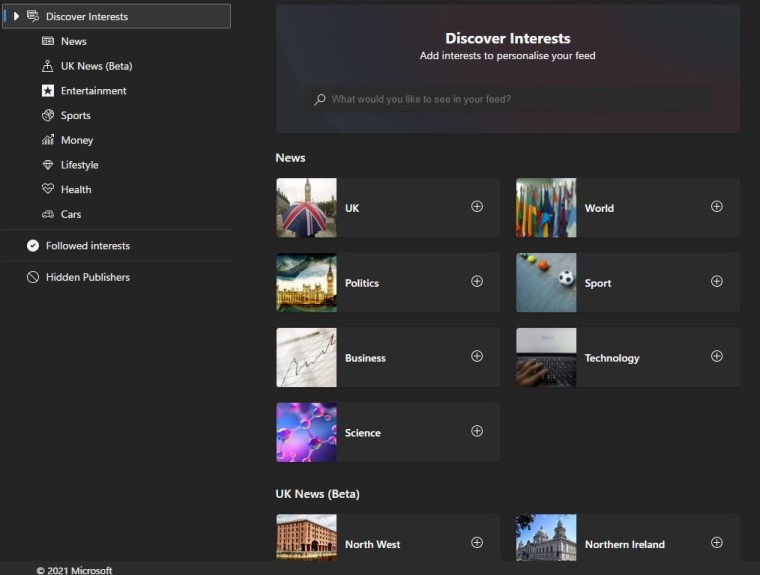The height and width of the screenshot is (575, 760).
Task: Click the Entertainment star icon
Action: tap(48, 91)
